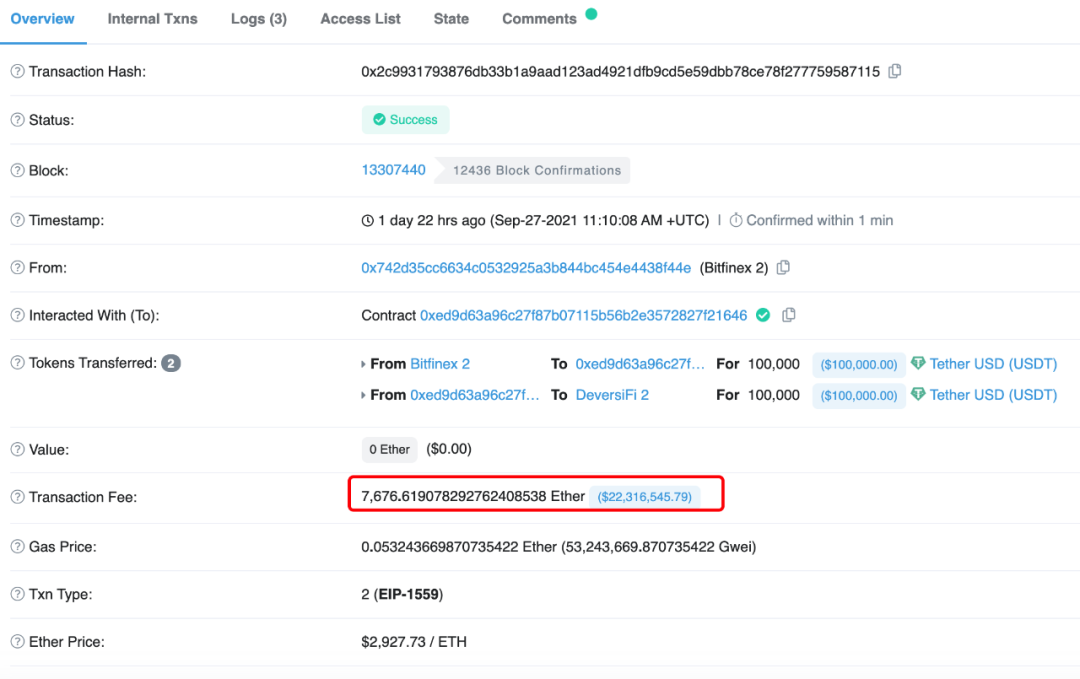
Task: Copy the contract address
Action: (789, 315)
